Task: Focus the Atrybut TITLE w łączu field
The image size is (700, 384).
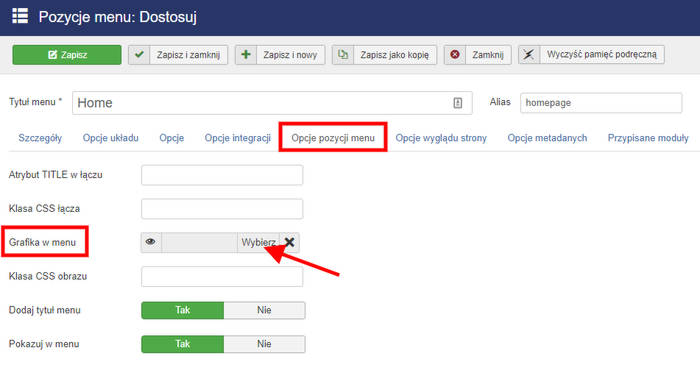Action: (x=222, y=175)
